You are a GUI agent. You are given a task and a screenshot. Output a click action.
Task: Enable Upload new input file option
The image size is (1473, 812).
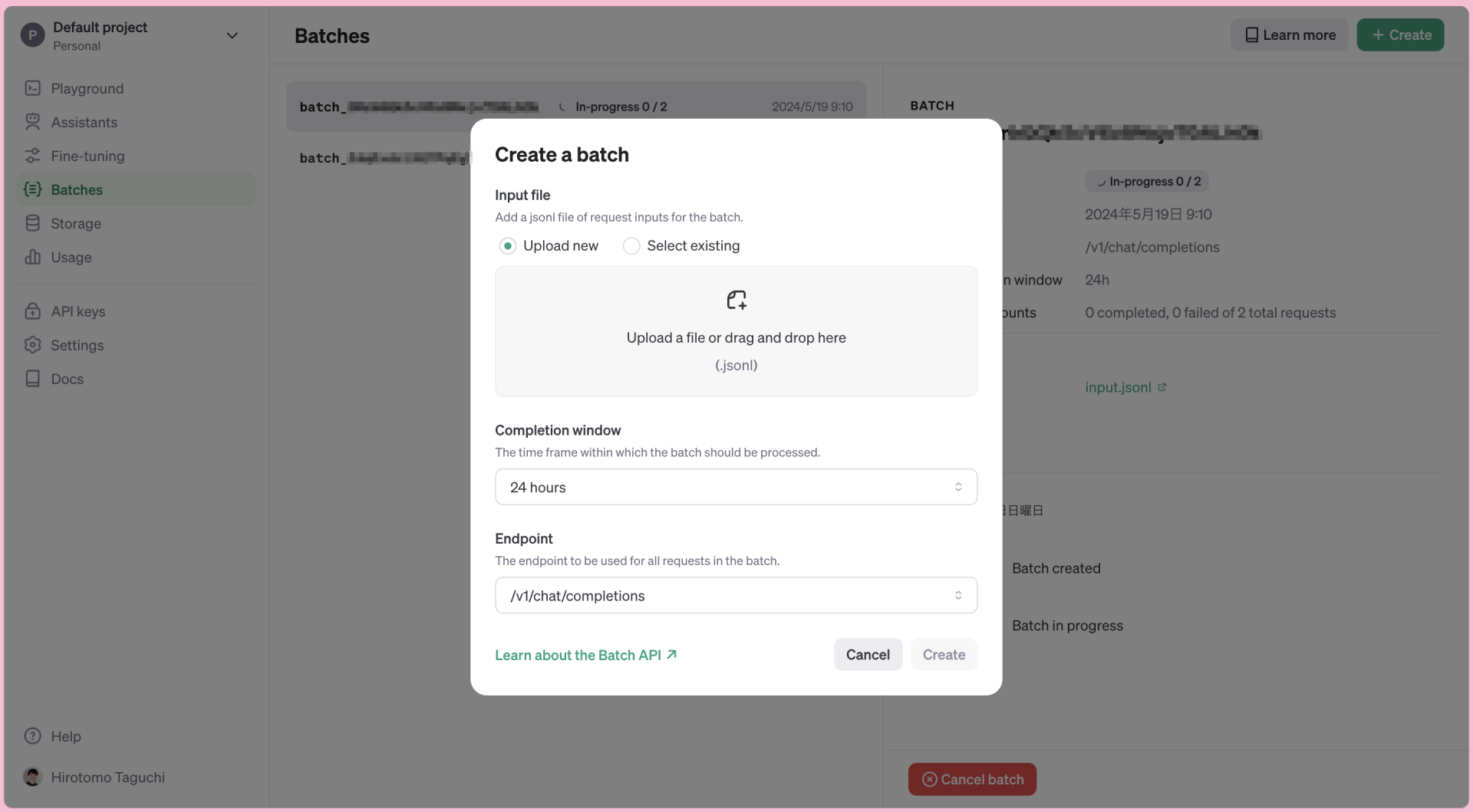507,245
